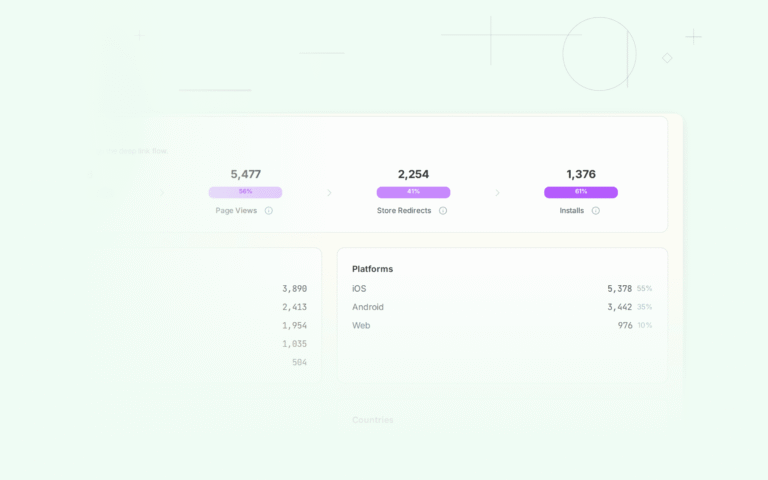
Task: Select the 61% Installs progress bar
Action: (x=581, y=192)
